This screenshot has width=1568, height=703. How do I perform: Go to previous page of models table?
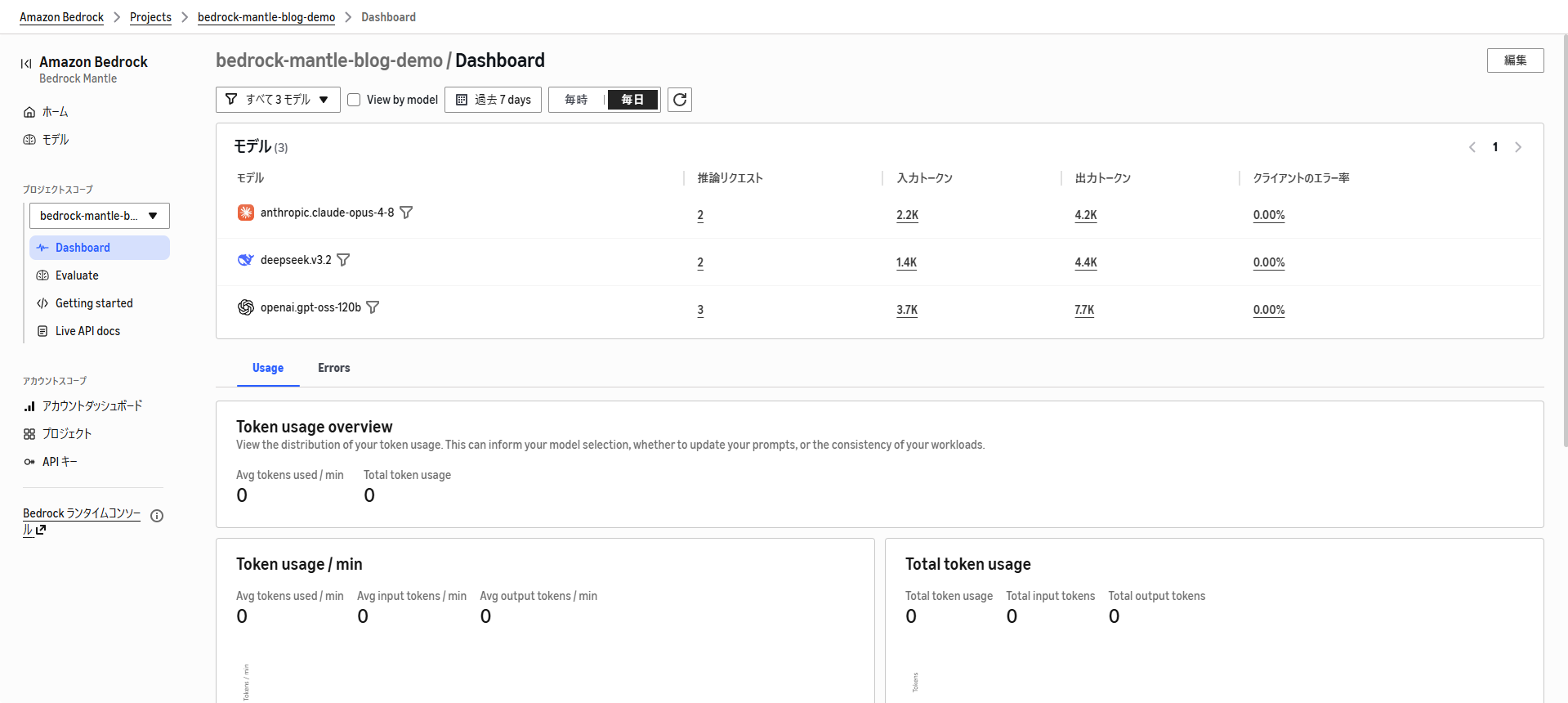tap(1472, 147)
